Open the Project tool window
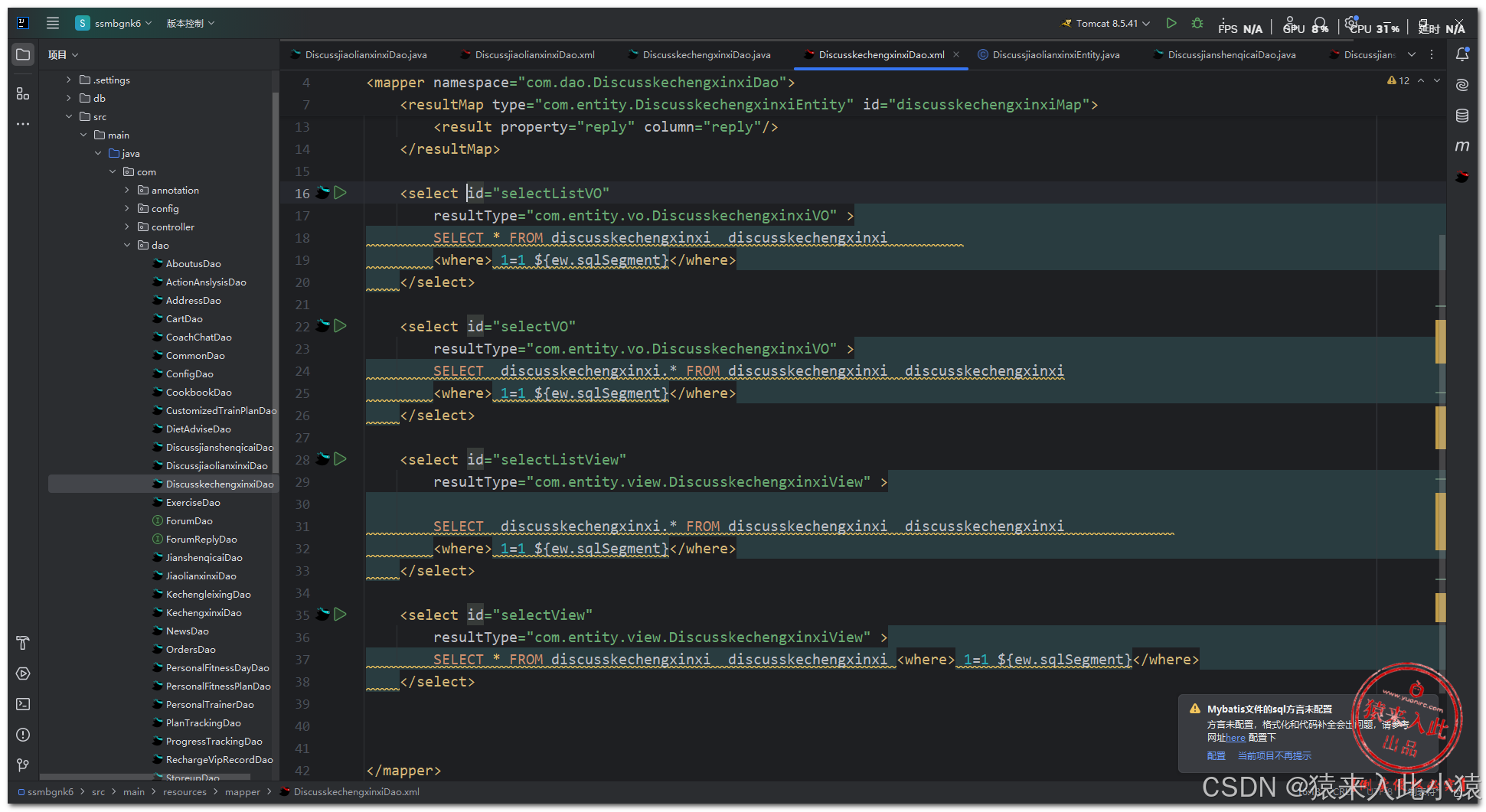Viewport: 1486px width, 812px height. (x=23, y=54)
